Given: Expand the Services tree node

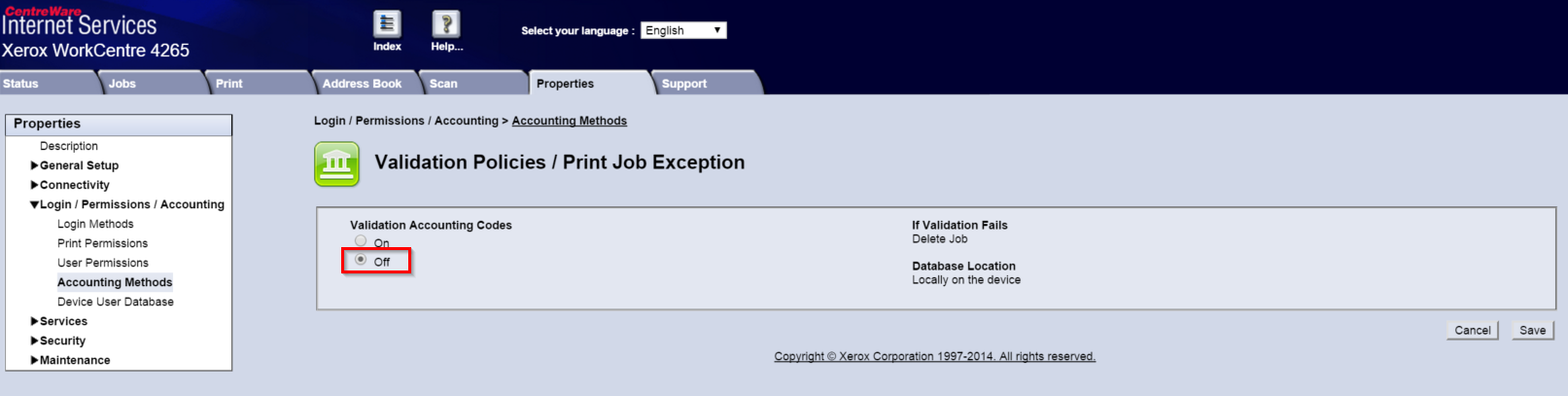Looking at the screenshot, I should pyautogui.click(x=35, y=321).
